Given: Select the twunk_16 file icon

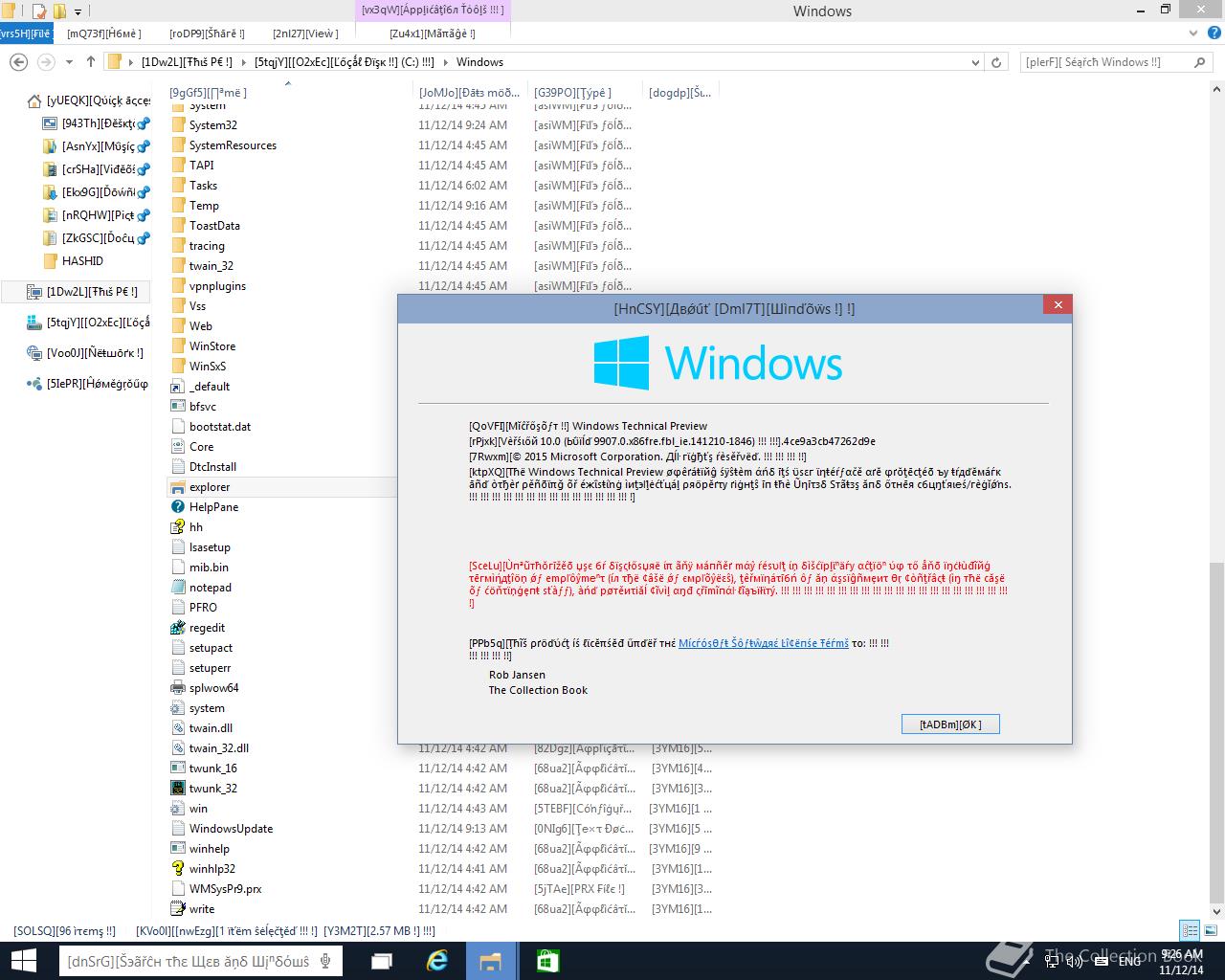Looking at the screenshot, I should (177, 768).
